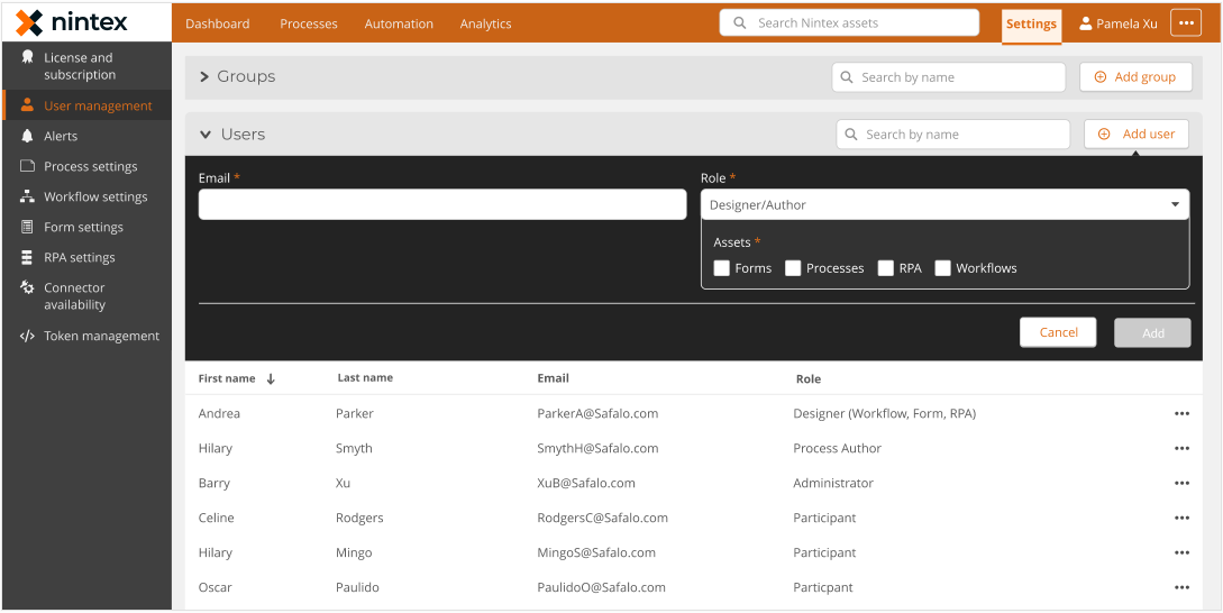Viewport: 1223px width, 613px height.
Task: Open the Dashboard tab
Action: point(217,24)
